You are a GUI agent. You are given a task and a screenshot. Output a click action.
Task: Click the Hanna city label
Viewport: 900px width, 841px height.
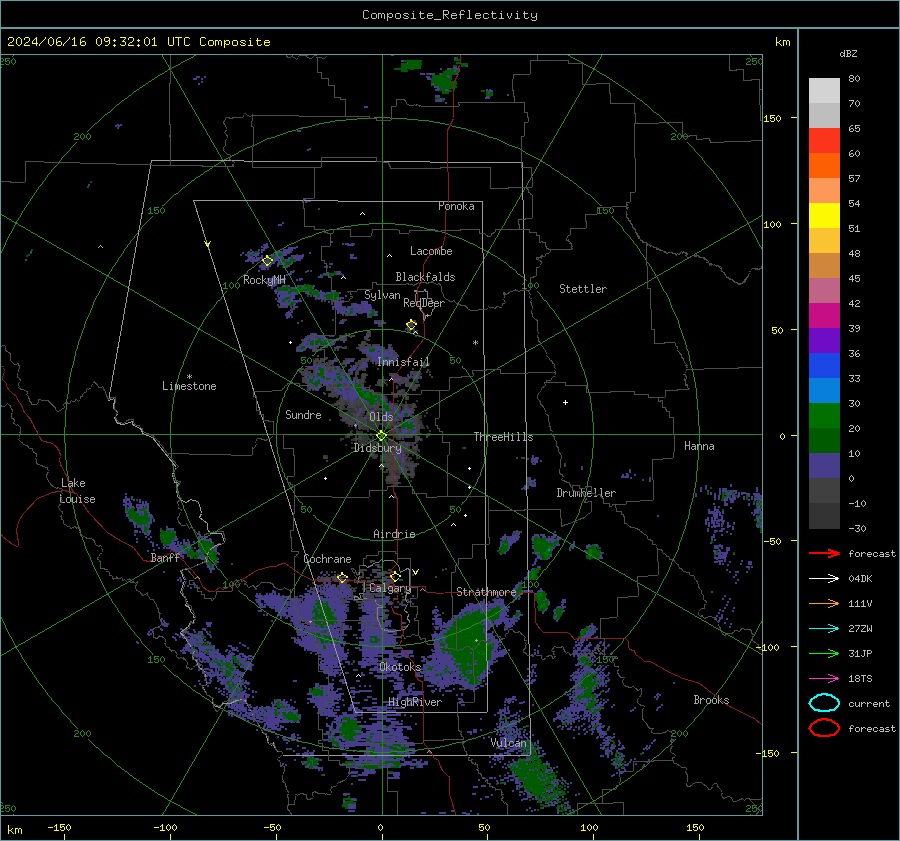[699, 446]
